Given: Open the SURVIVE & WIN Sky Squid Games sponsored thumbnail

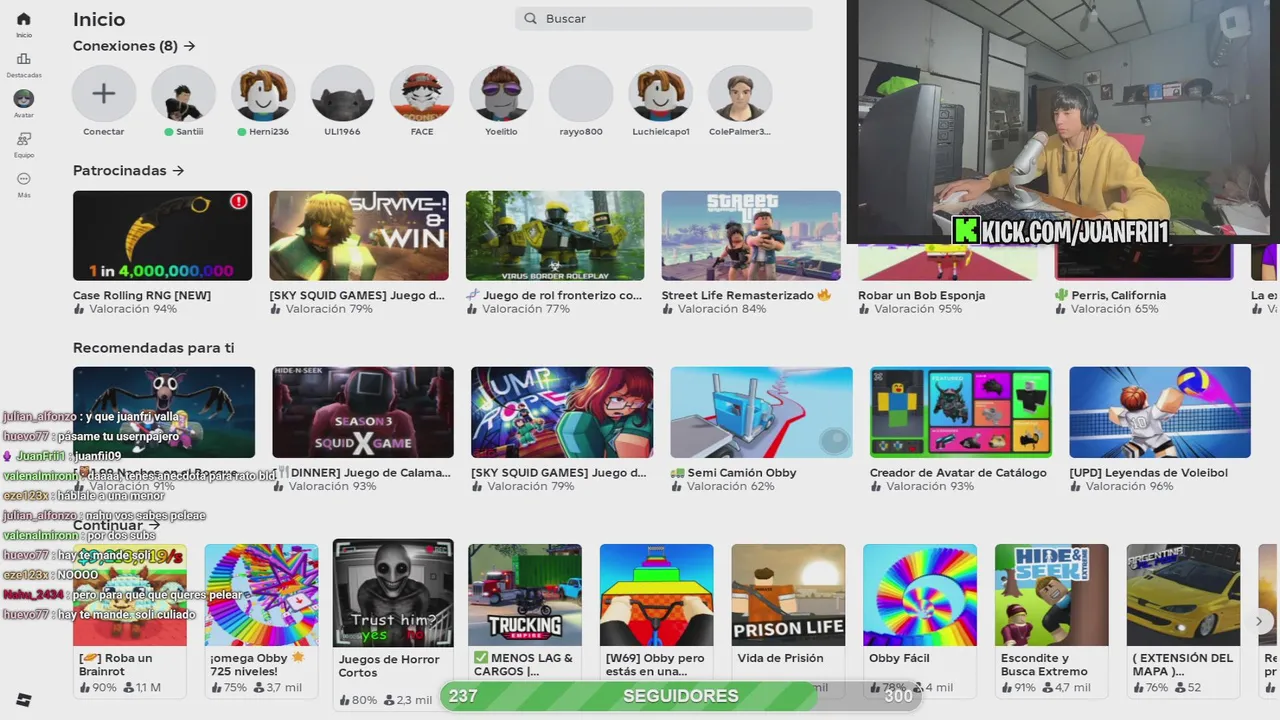Looking at the screenshot, I should 359,236.
